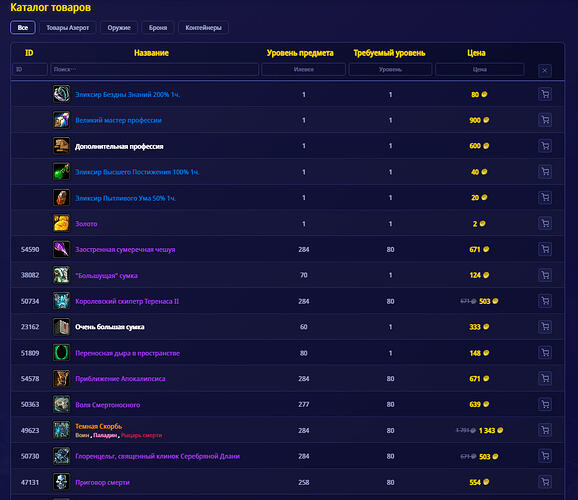This screenshot has height=500, width=578.
Task: Click the green elixir icon Высшего Постижения
Action: [x=61, y=172]
